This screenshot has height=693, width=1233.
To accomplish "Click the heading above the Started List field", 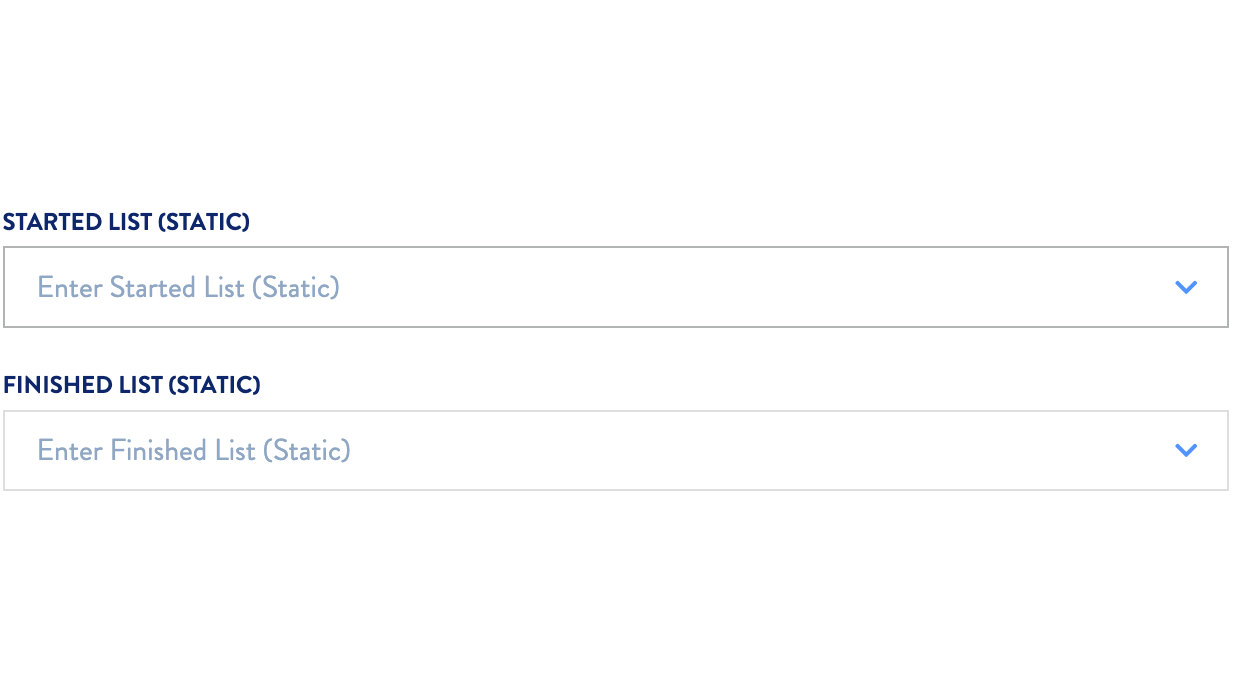I will pyautogui.click(x=126, y=222).
